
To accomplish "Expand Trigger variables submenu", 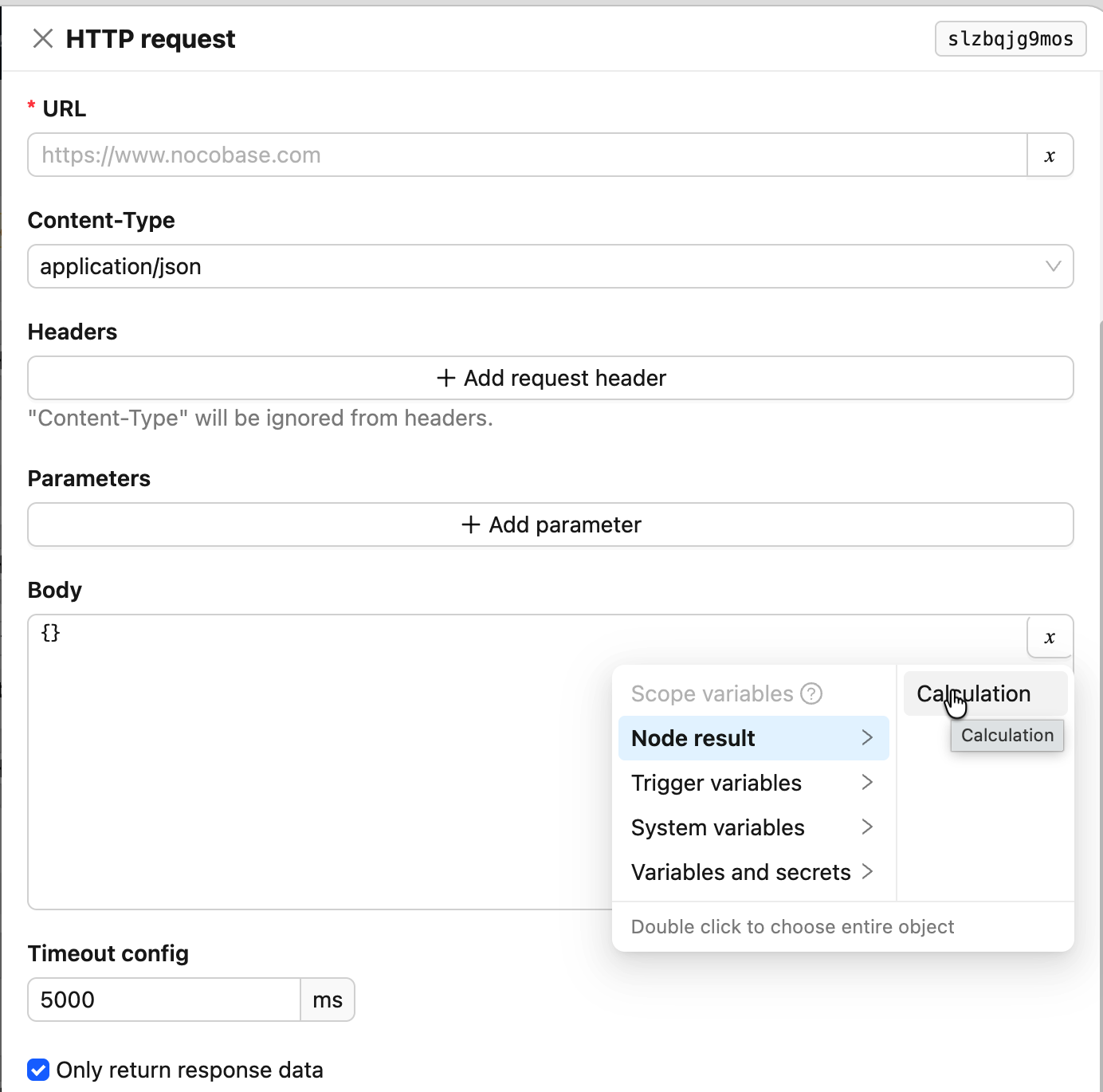I will [x=753, y=783].
